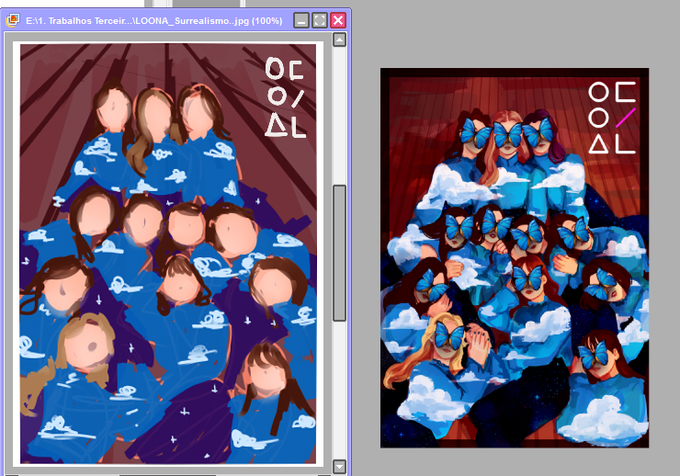Close the LOONA_Surrealismo image window
This screenshot has width=680, height=476.
coord(338,20)
